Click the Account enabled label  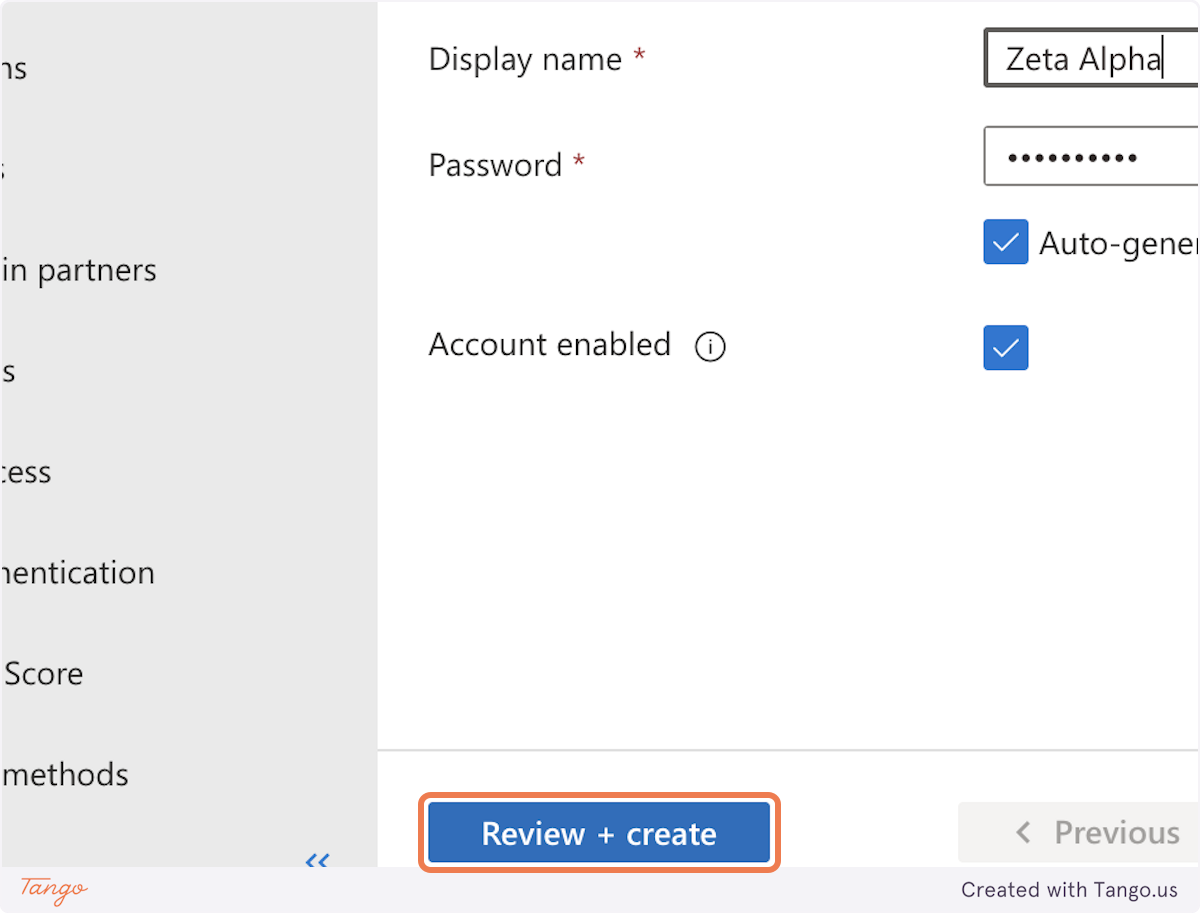click(549, 344)
